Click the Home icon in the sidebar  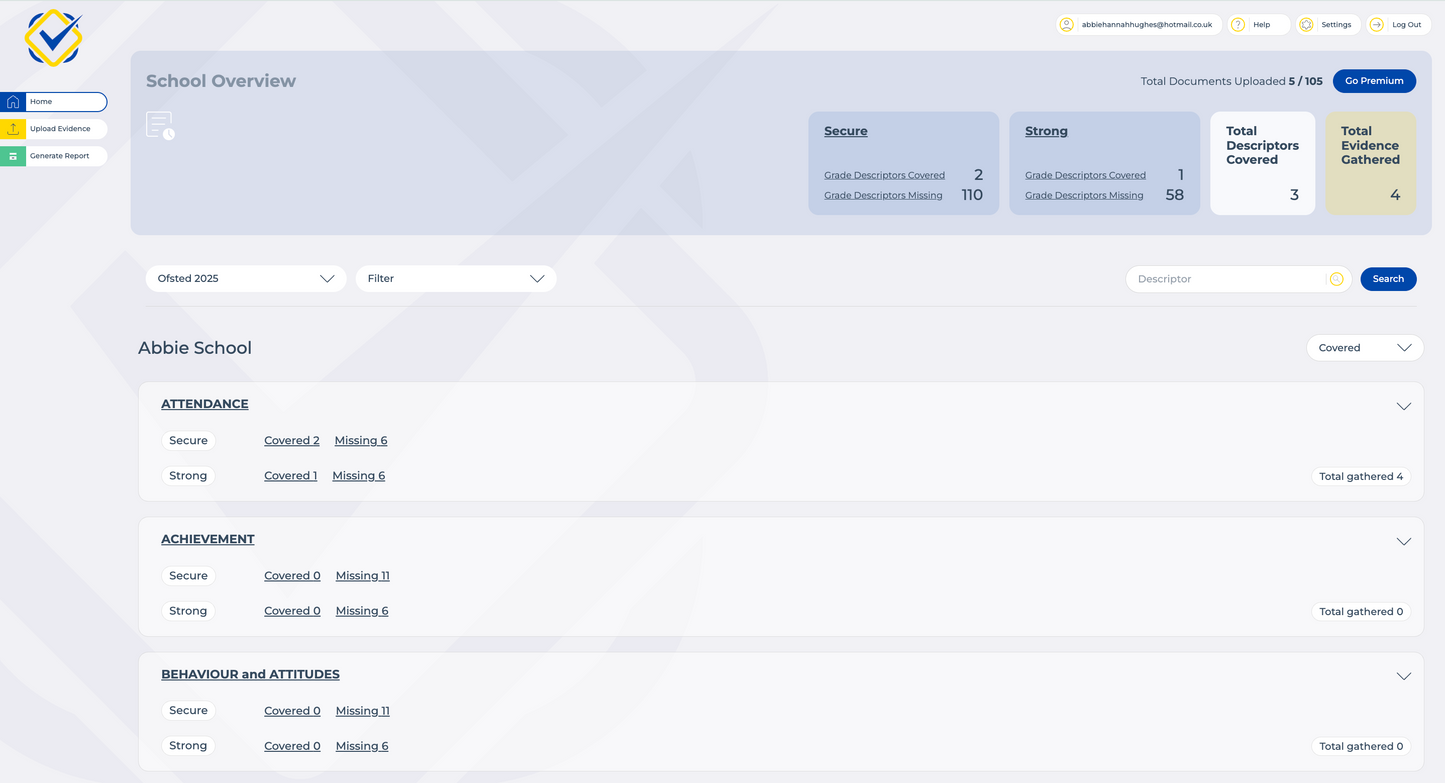click(13, 101)
